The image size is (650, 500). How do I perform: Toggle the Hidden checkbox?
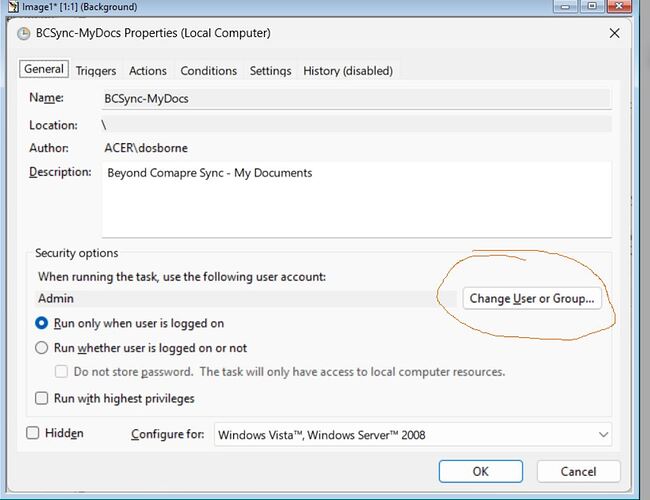click(x=33, y=433)
